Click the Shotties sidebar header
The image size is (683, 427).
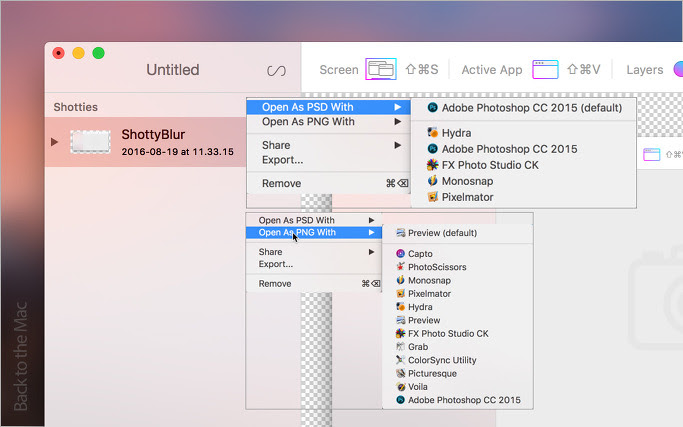(x=76, y=107)
